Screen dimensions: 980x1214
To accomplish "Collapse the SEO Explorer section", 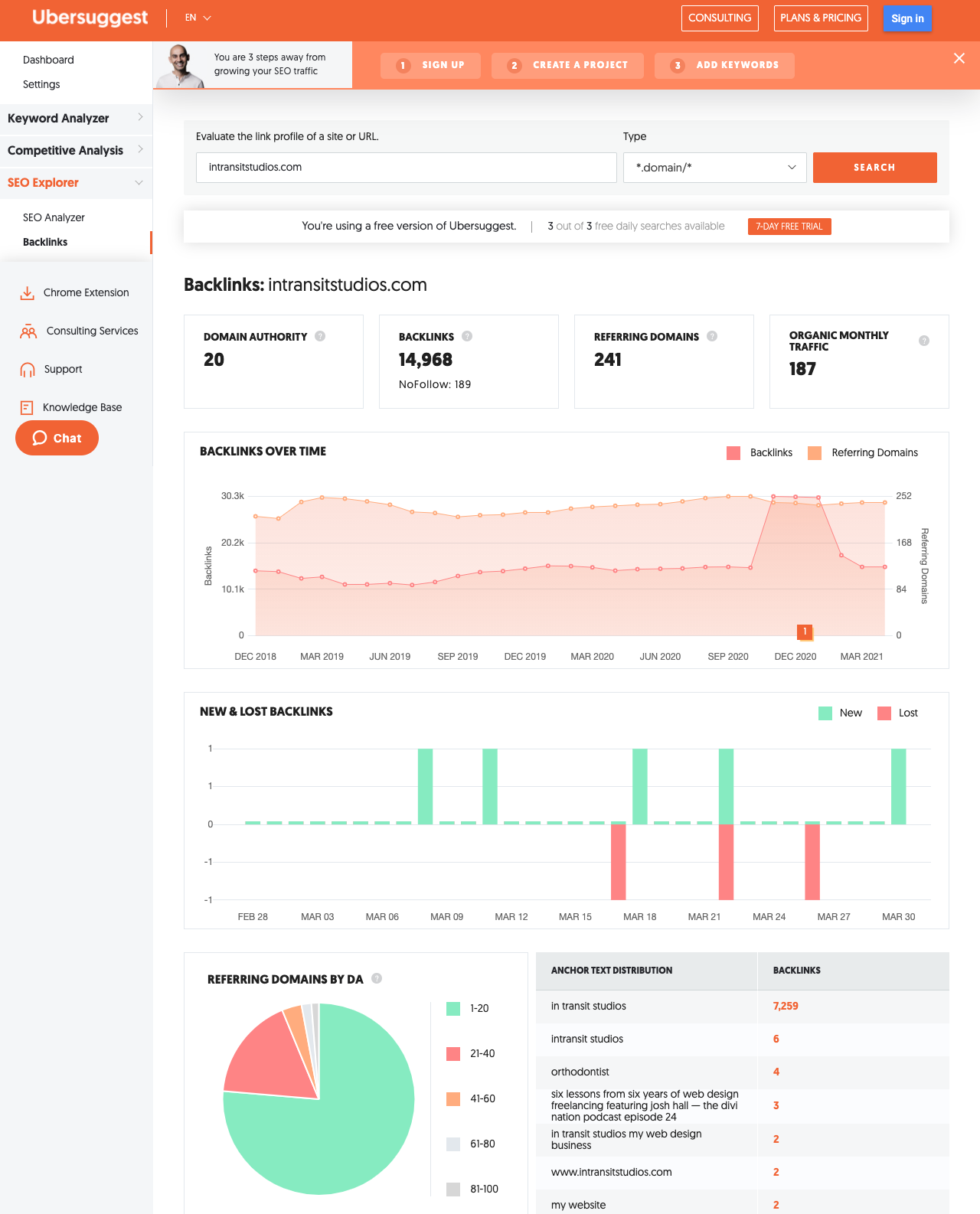I will [x=76, y=182].
